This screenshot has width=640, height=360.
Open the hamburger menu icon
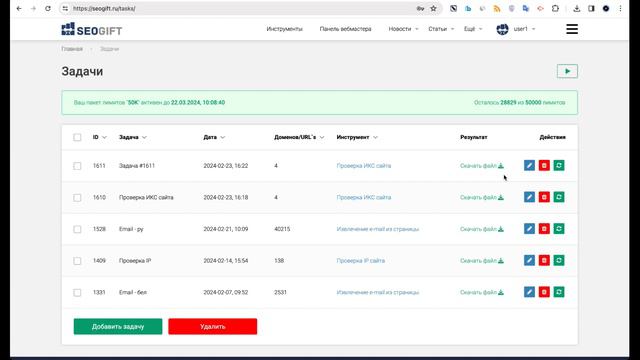click(x=572, y=29)
